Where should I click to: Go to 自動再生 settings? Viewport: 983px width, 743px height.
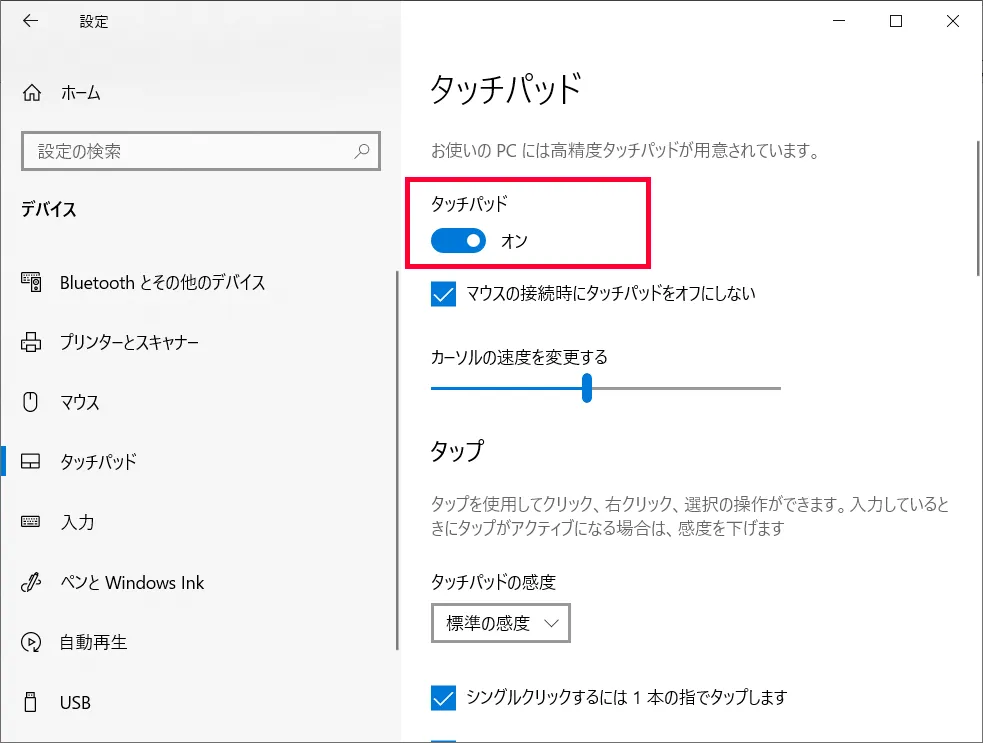click(x=93, y=643)
